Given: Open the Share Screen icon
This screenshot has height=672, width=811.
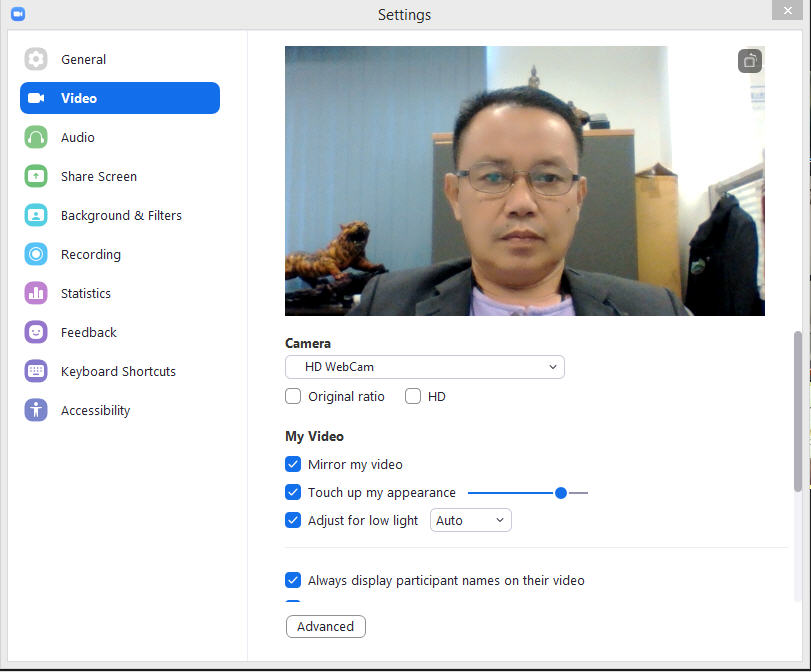Looking at the screenshot, I should [x=36, y=176].
